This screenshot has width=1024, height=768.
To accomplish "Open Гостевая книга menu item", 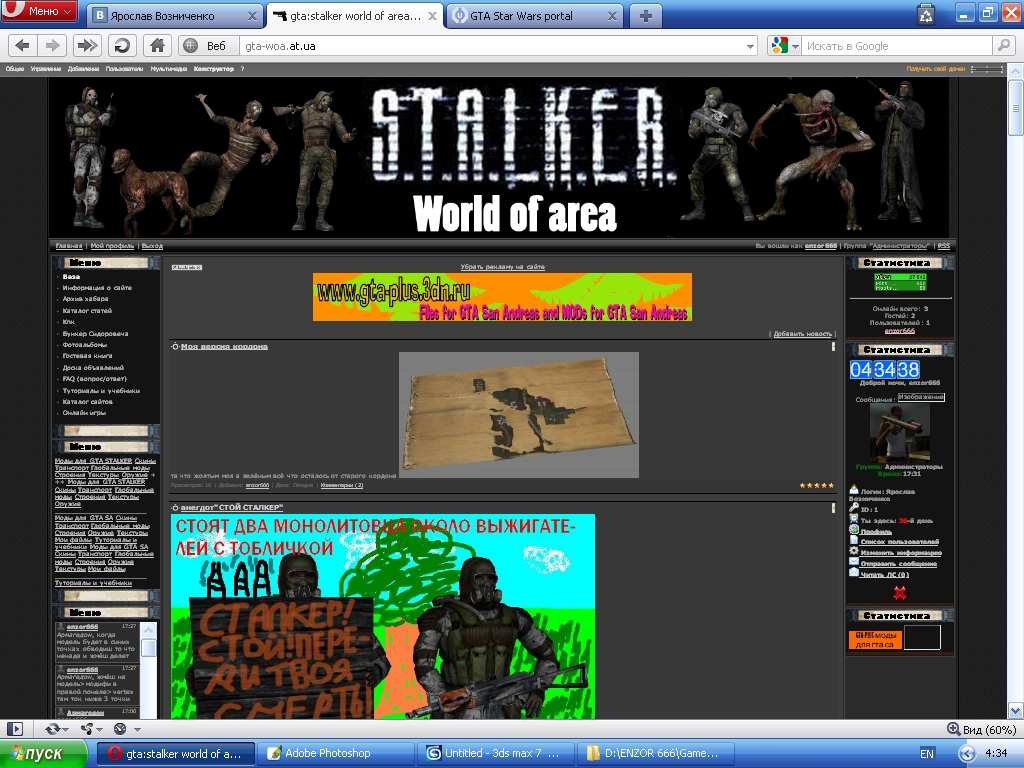I will click(88, 356).
